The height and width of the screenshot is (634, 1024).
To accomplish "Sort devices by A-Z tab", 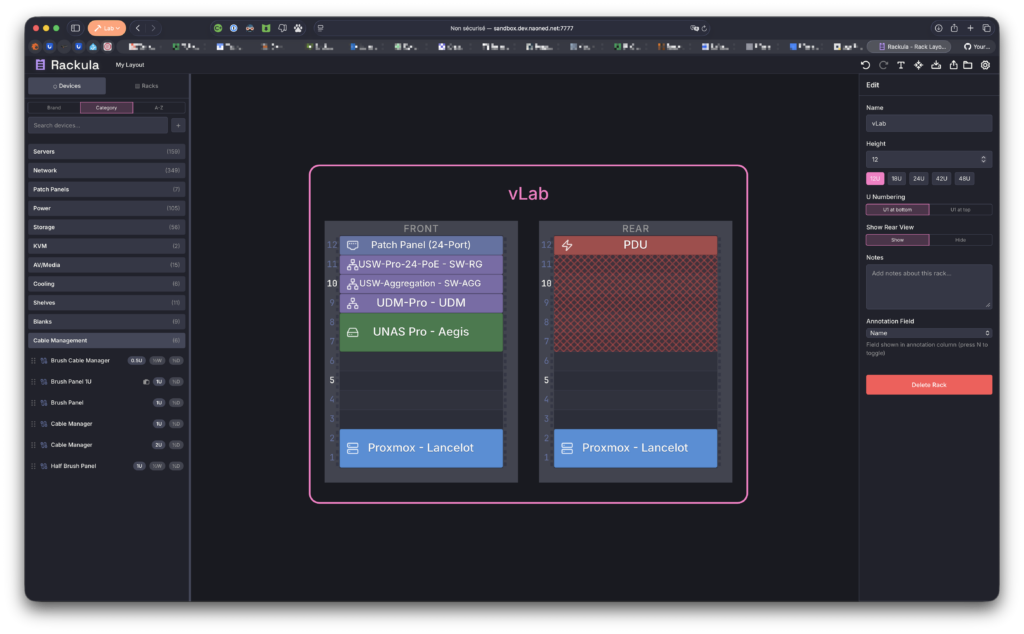I will click(x=159, y=107).
